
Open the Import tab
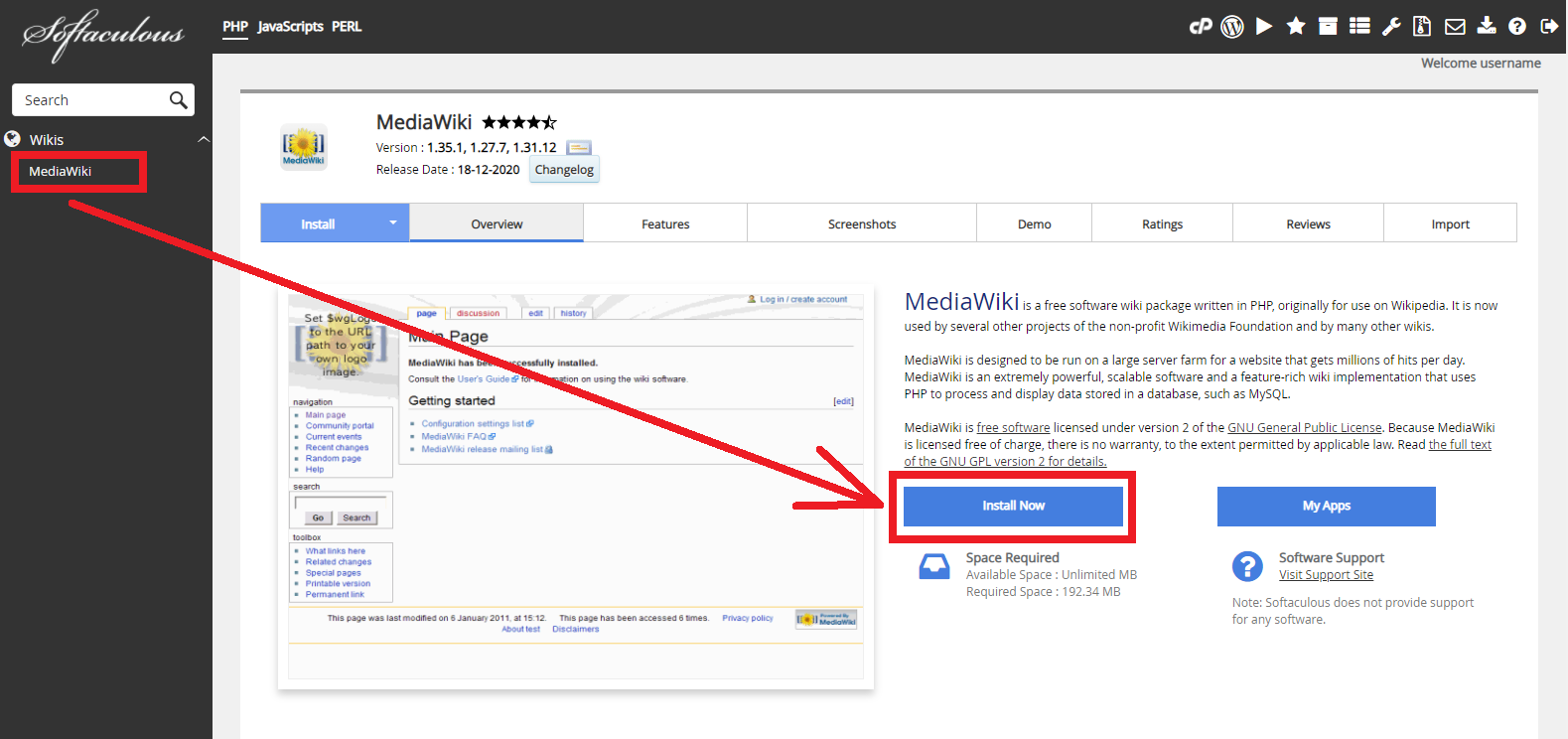[1451, 223]
